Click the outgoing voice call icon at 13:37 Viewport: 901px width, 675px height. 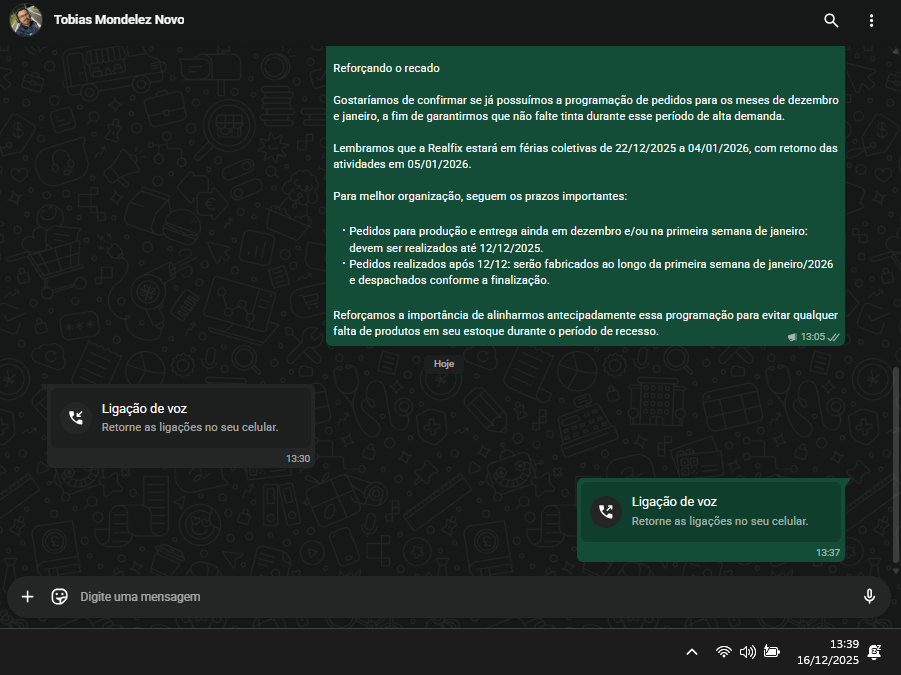click(x=606, y=511)
